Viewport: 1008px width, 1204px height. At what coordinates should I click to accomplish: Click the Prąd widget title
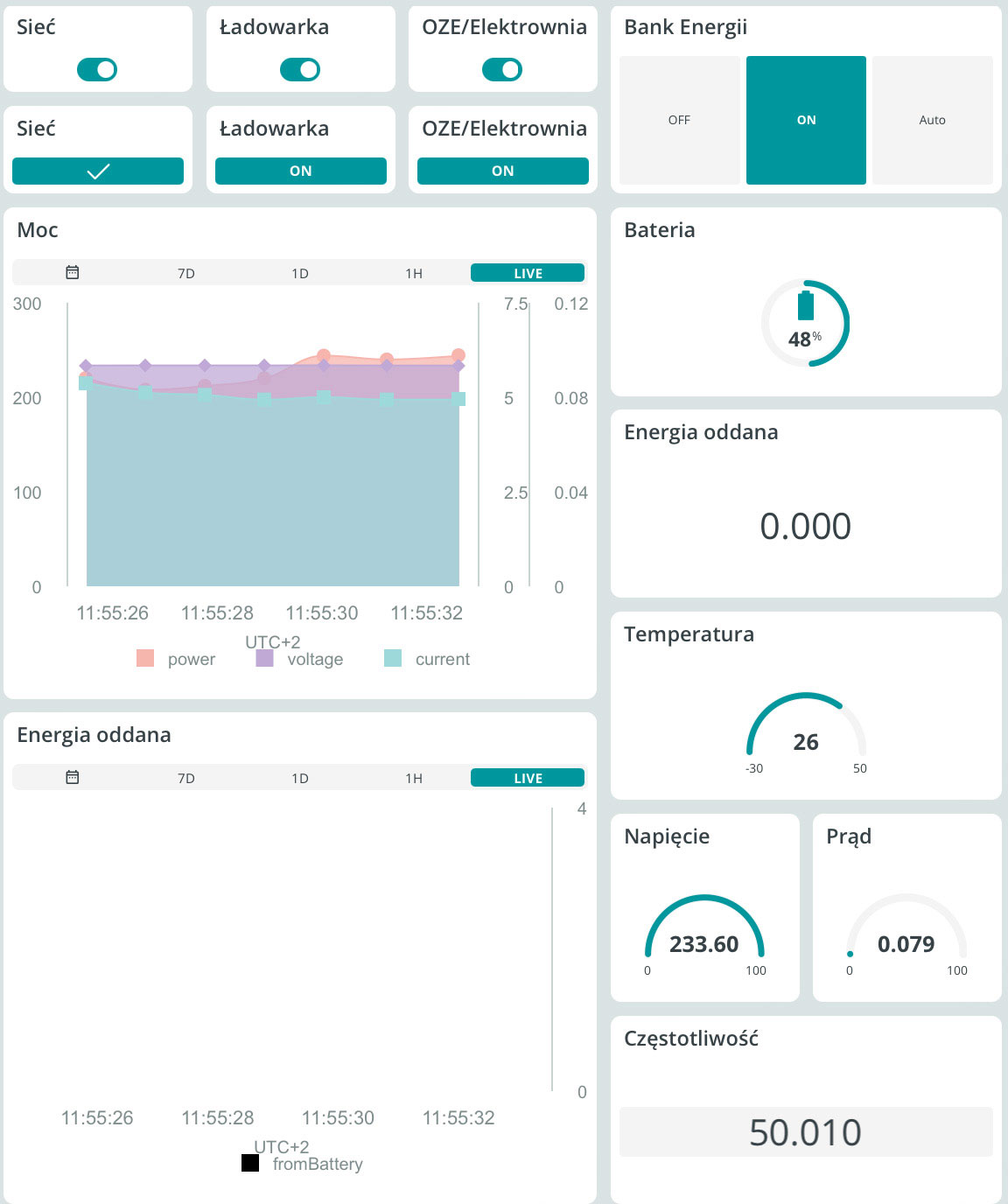click(849, 836)
